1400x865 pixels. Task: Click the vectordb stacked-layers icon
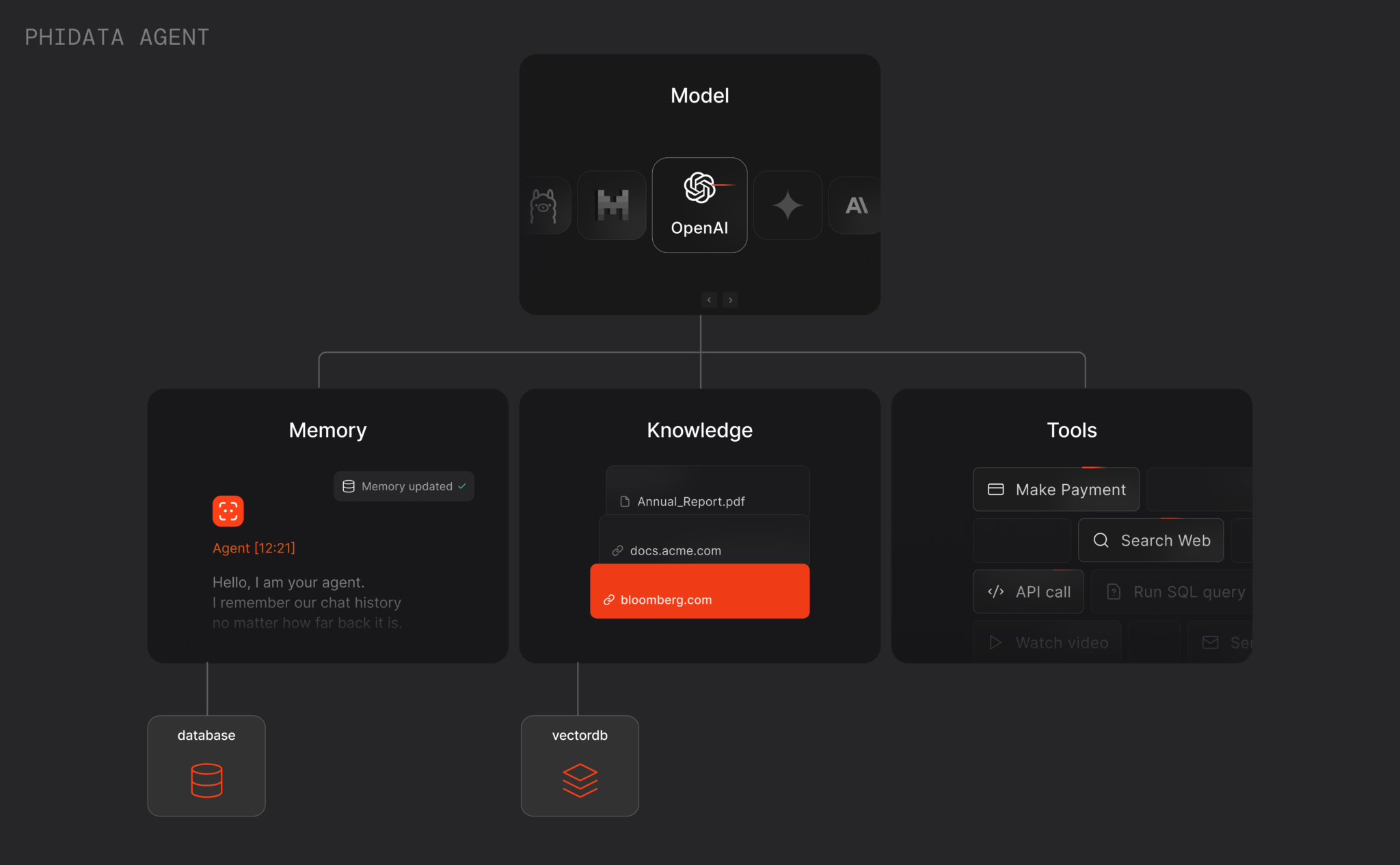point(580,781)
